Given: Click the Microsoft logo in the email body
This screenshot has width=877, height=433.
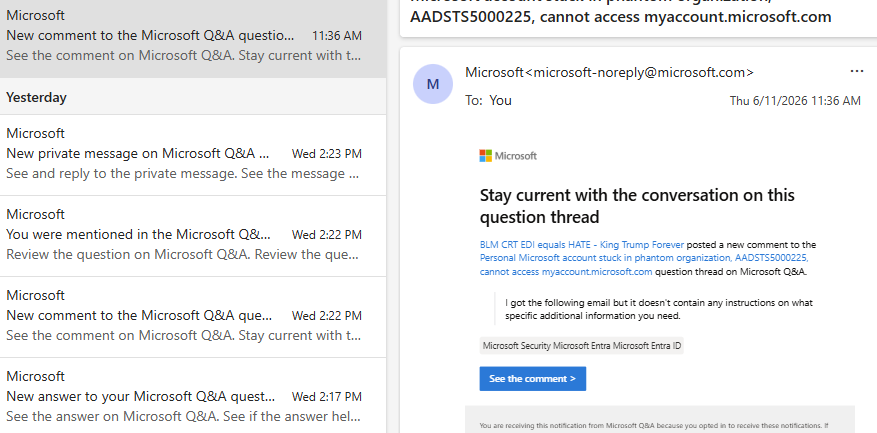Looking at the screenshot, I should click(x=508, y=156).
